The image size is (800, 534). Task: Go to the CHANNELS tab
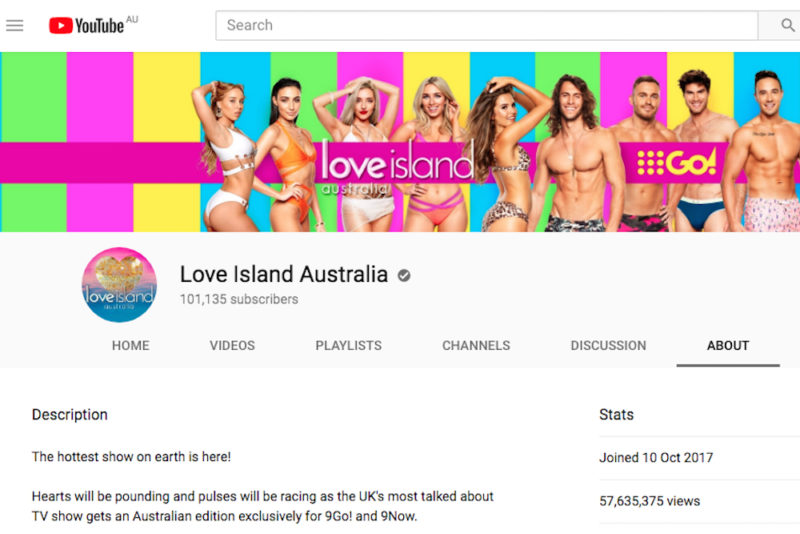click(x=476, y=345)
